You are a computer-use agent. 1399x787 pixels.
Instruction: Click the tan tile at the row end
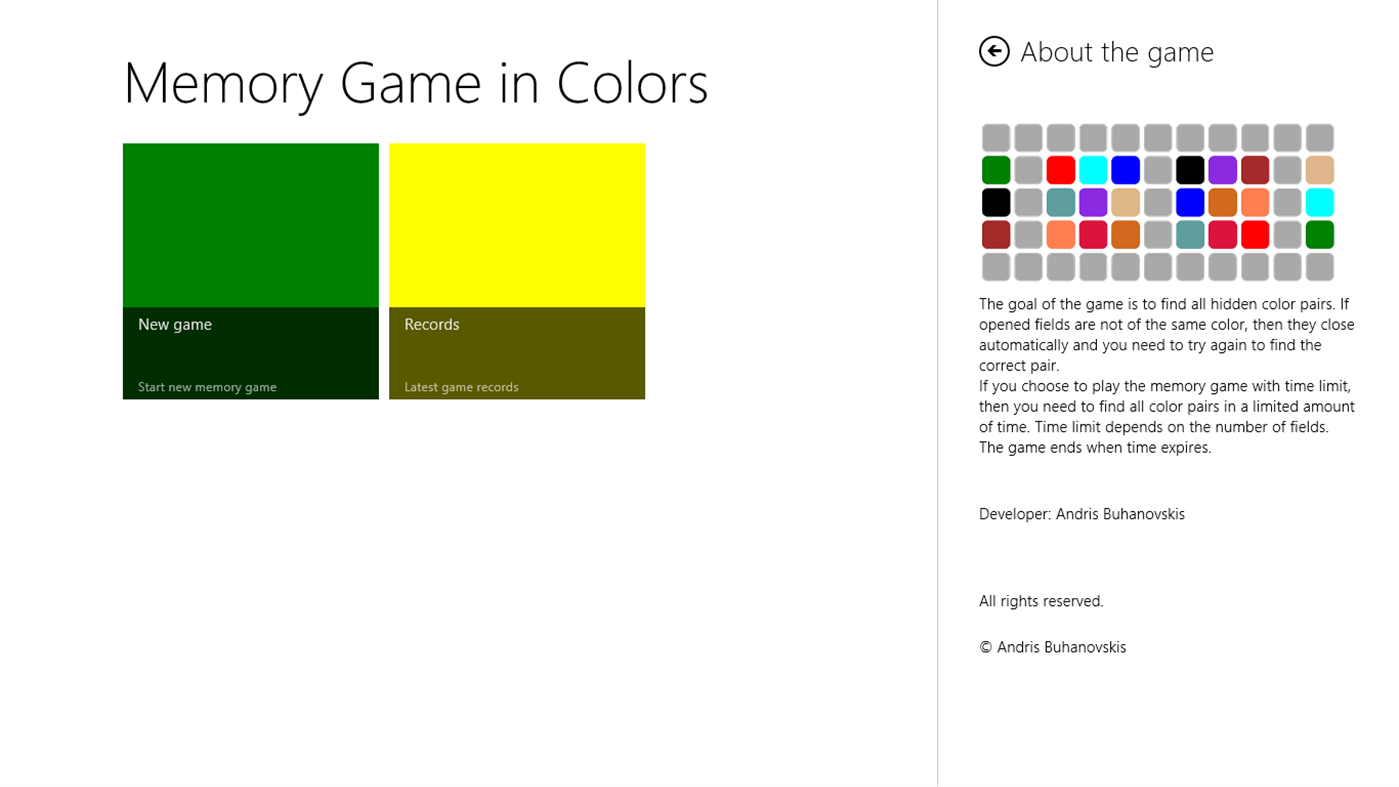[1319, 169]
